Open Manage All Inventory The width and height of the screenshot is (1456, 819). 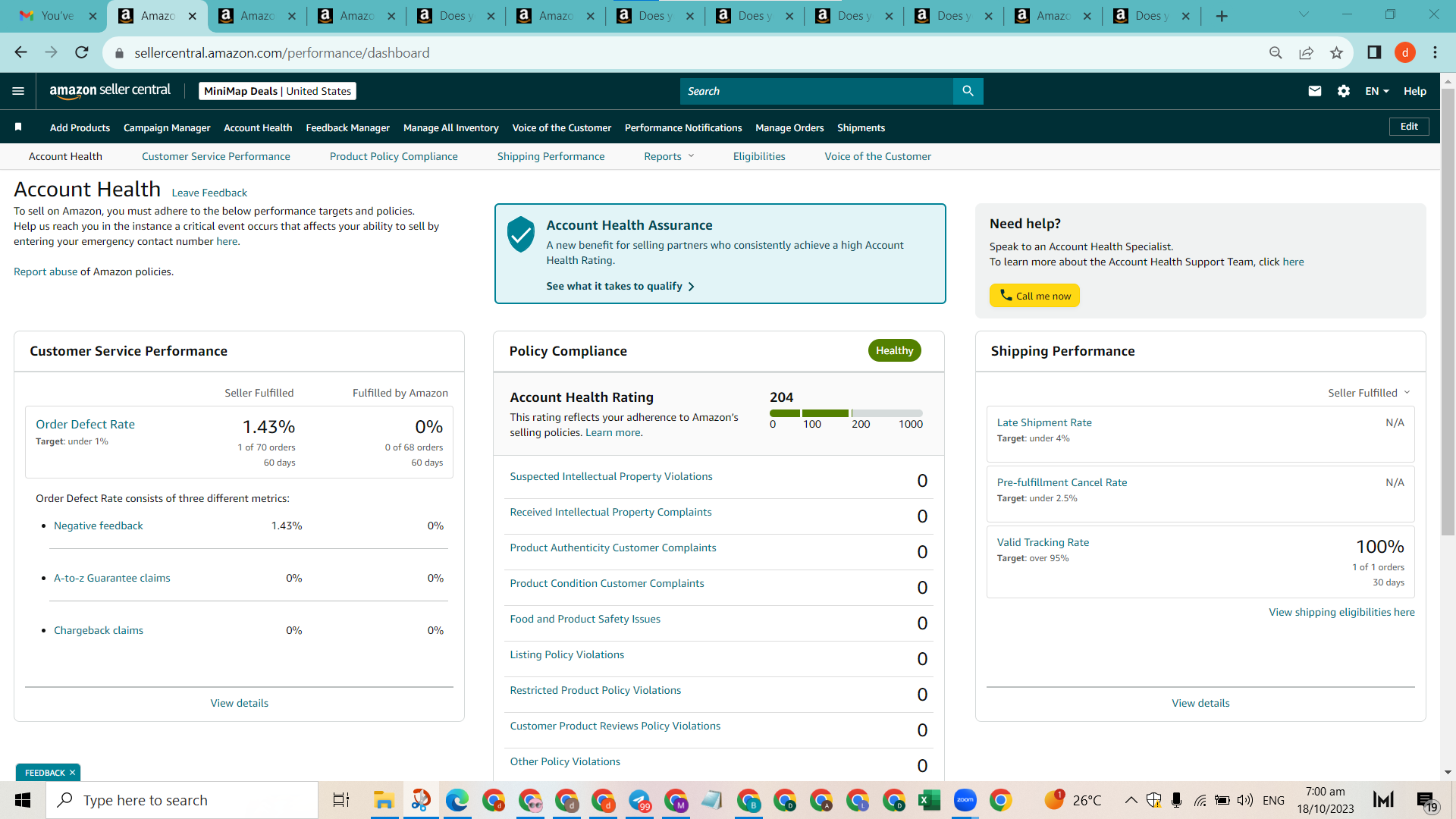coord(450,127)
